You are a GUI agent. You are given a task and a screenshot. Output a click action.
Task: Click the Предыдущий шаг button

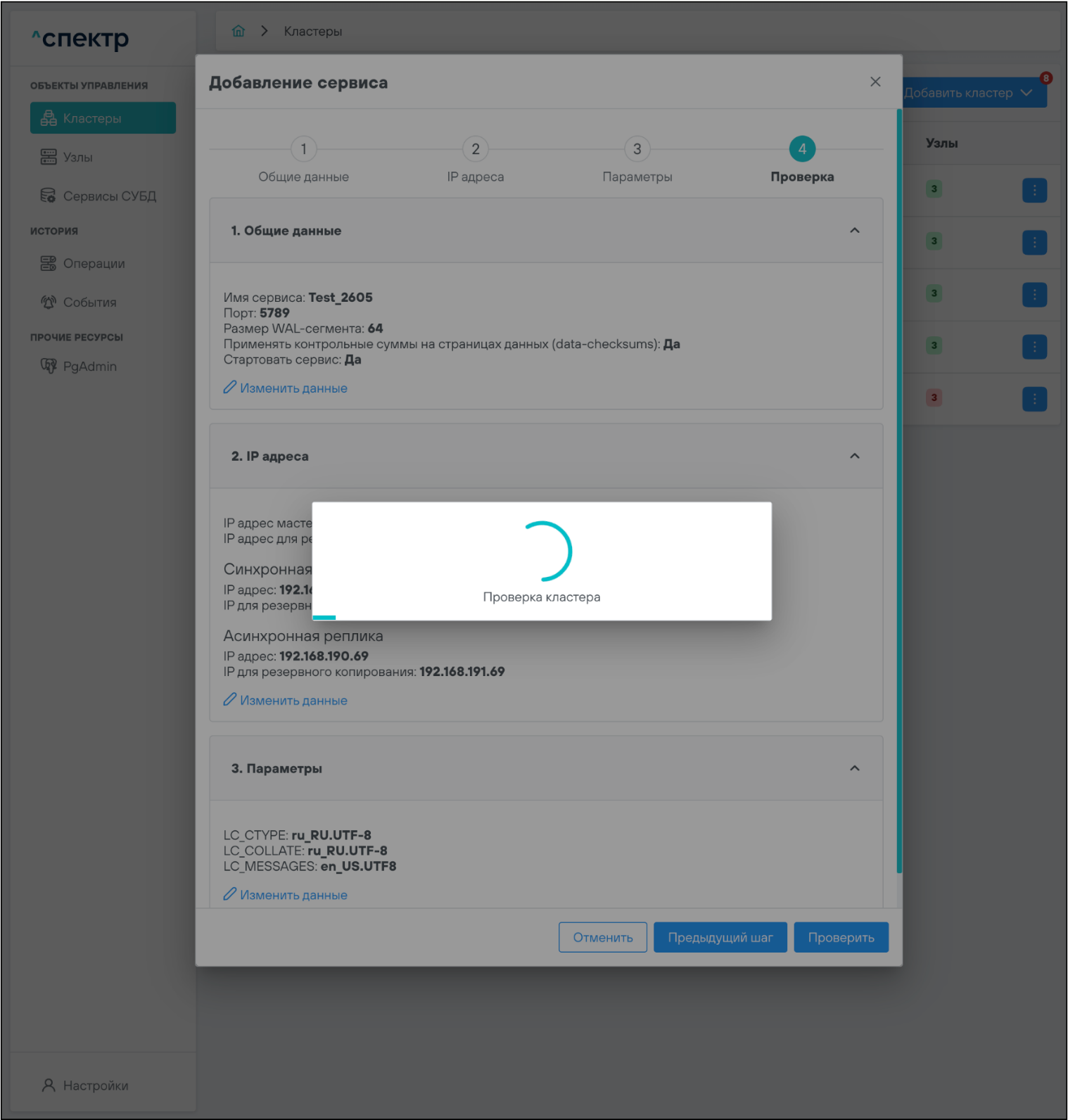[x=720, y=937]
